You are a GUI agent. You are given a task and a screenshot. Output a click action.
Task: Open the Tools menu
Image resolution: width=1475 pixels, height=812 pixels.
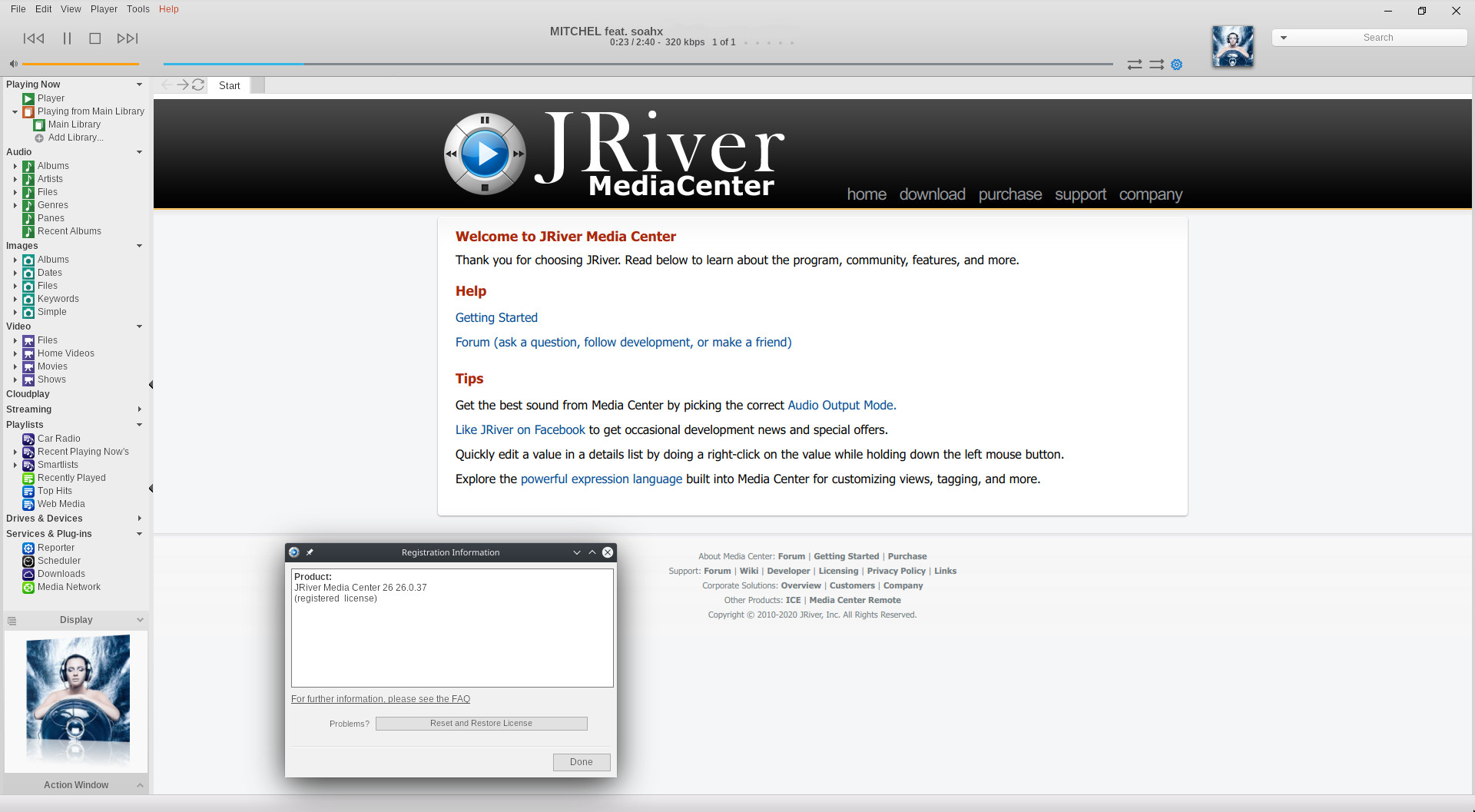click(x=138, y=9)
